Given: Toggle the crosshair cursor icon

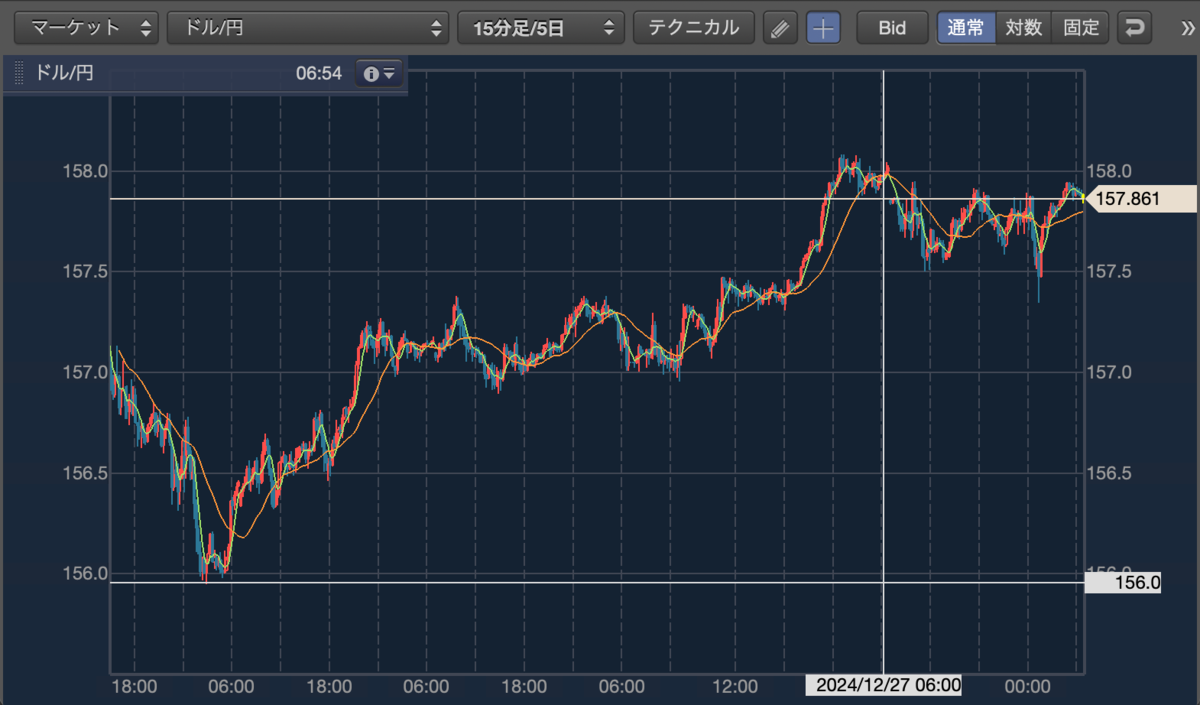Looking at the screenshot, I should coord(824,28).
